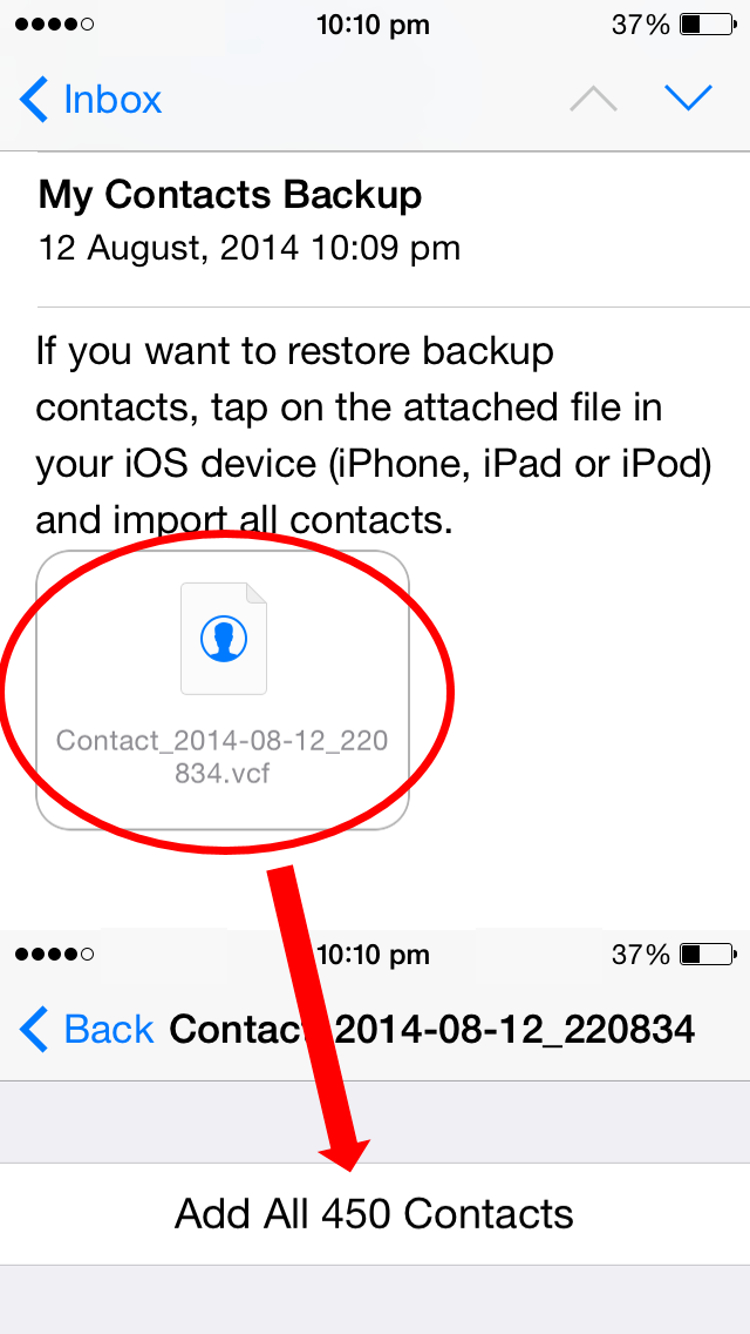This screenshot has width=750, height=1334.
Task: Tap the blue chevron beside Back
Action: (x=33, y=1029)
